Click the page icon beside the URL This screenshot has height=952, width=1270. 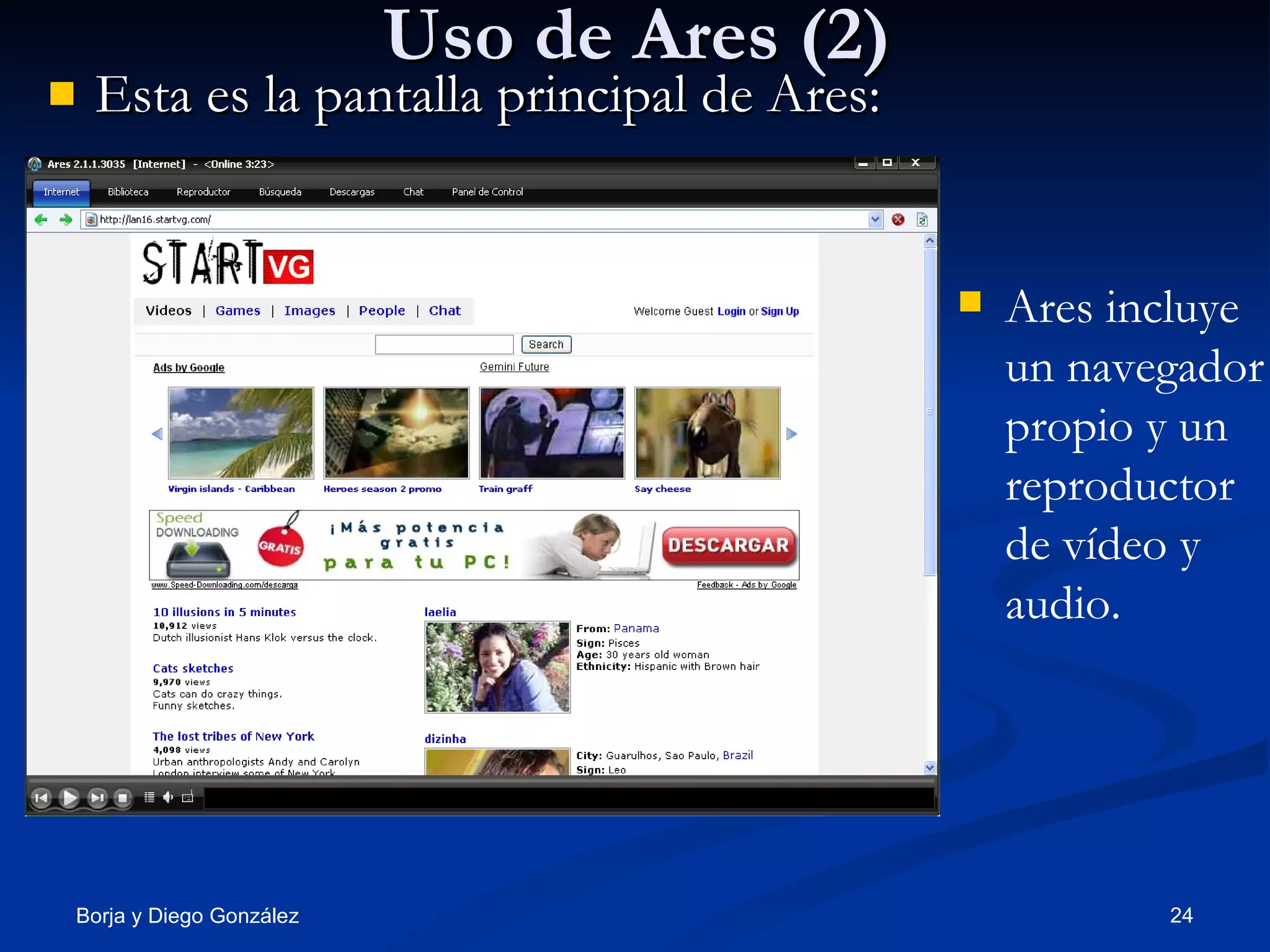[x=91, y=219]
